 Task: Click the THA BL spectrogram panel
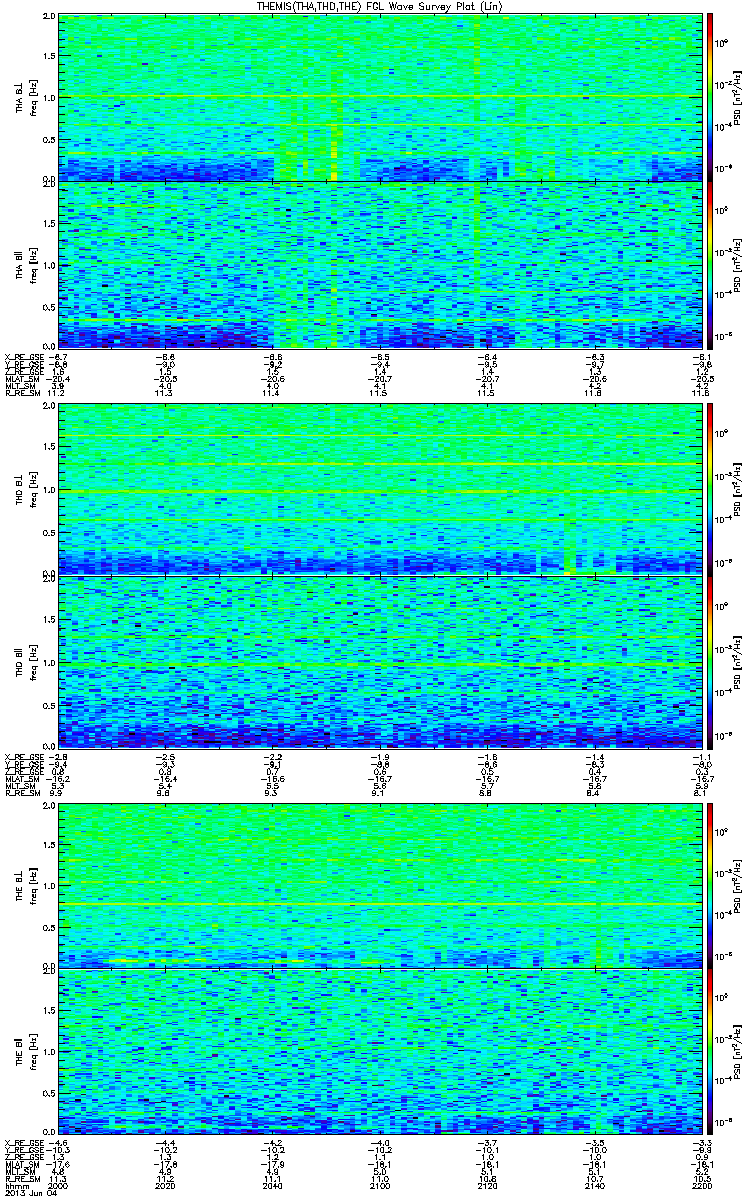pos(379,98)
